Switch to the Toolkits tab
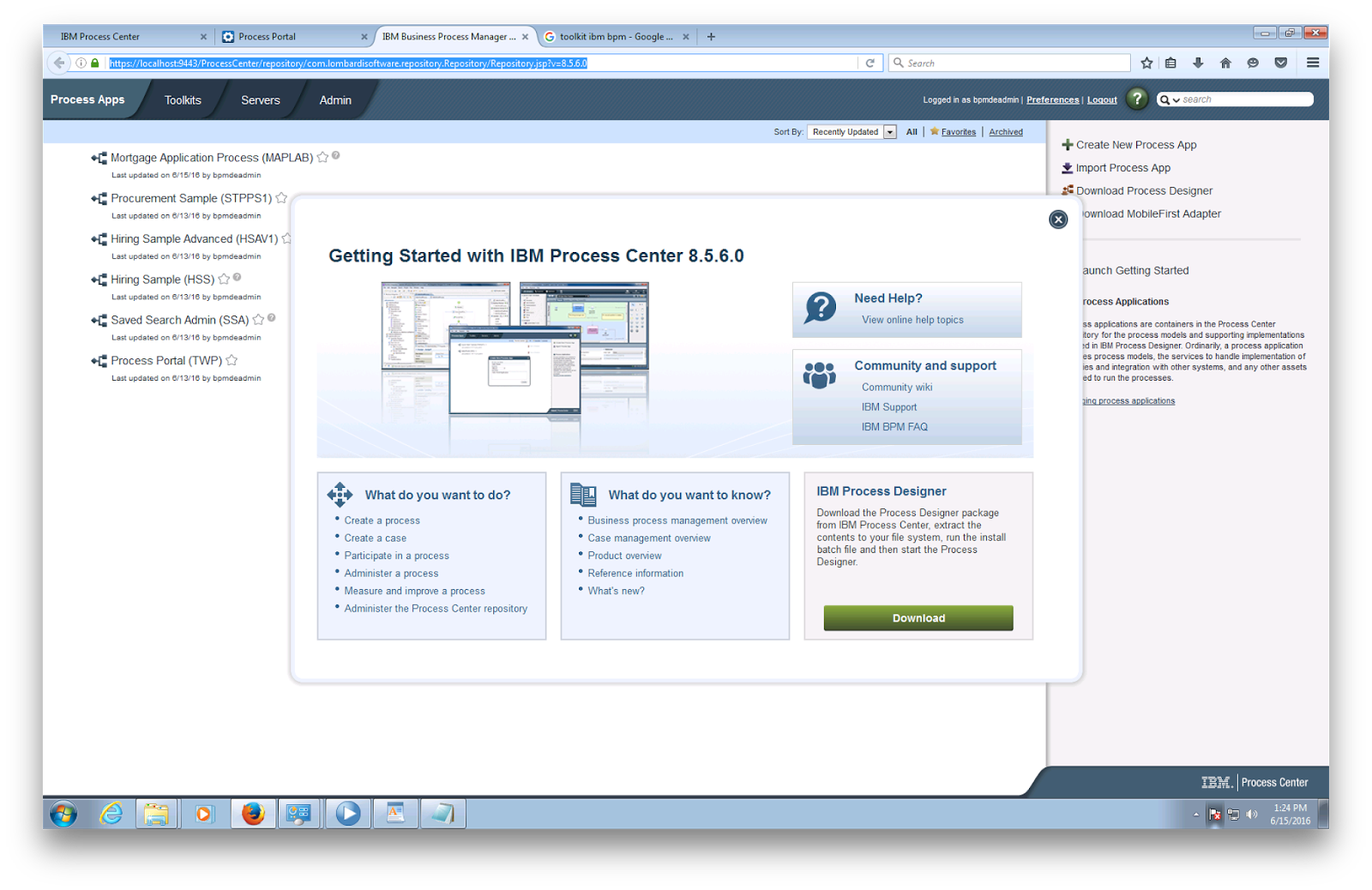Image resolution: width=1372 pixels, height=890 pixels. click(x=182, y=99)
